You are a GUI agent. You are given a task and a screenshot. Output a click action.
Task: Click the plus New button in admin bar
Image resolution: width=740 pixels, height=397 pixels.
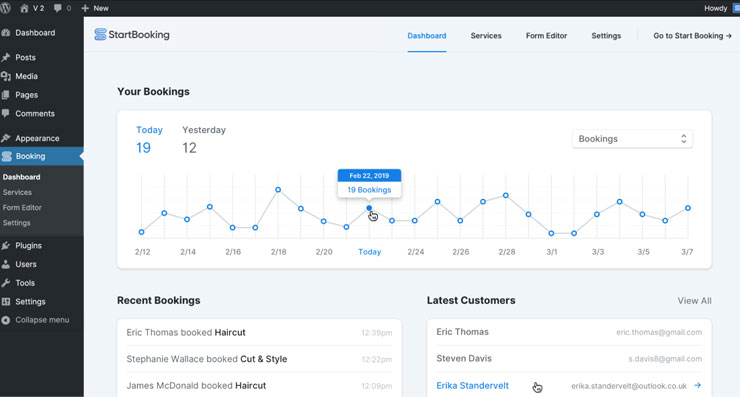(x=95, y=8)
